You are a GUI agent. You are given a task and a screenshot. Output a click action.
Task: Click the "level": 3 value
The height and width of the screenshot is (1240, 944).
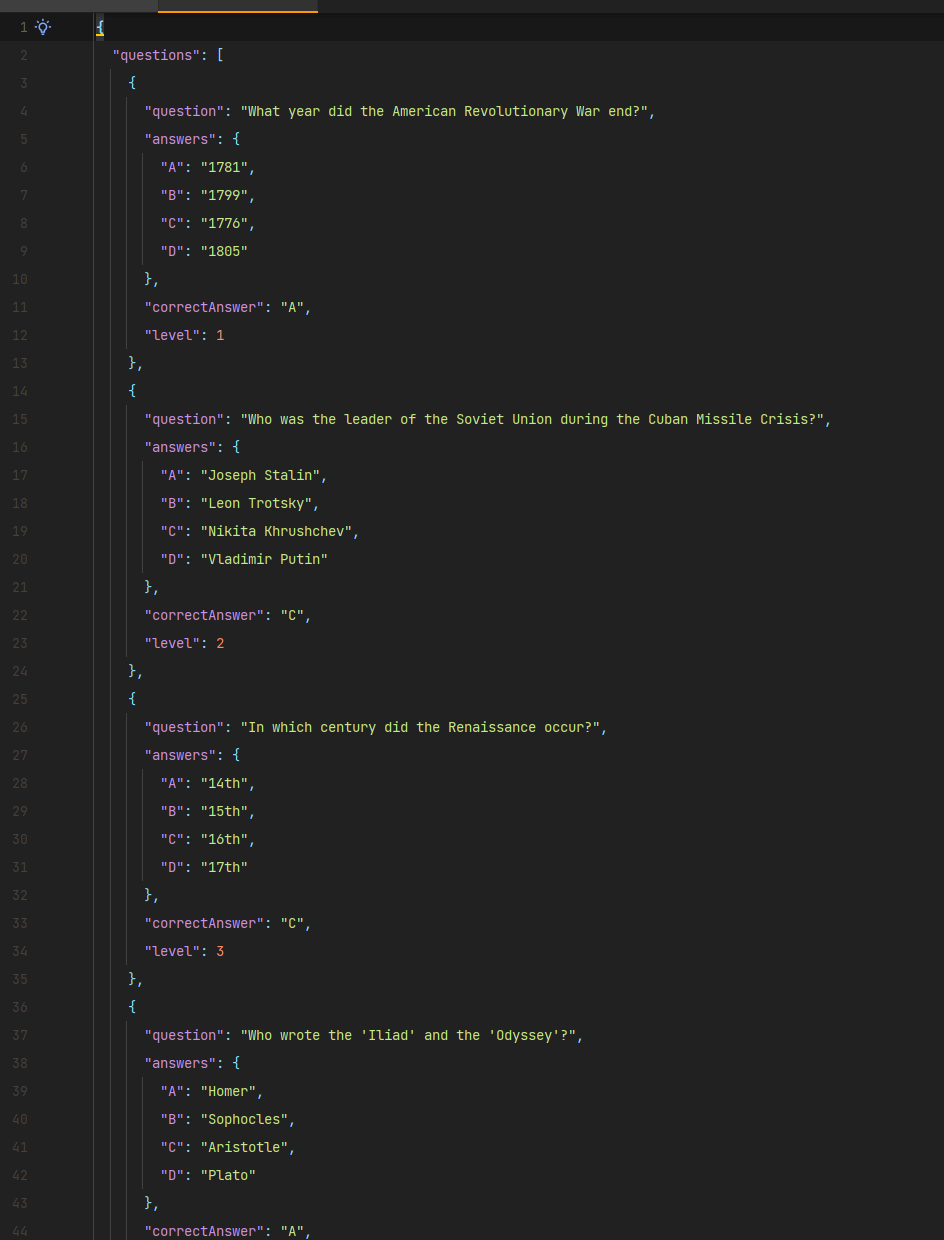click(220, 951)
